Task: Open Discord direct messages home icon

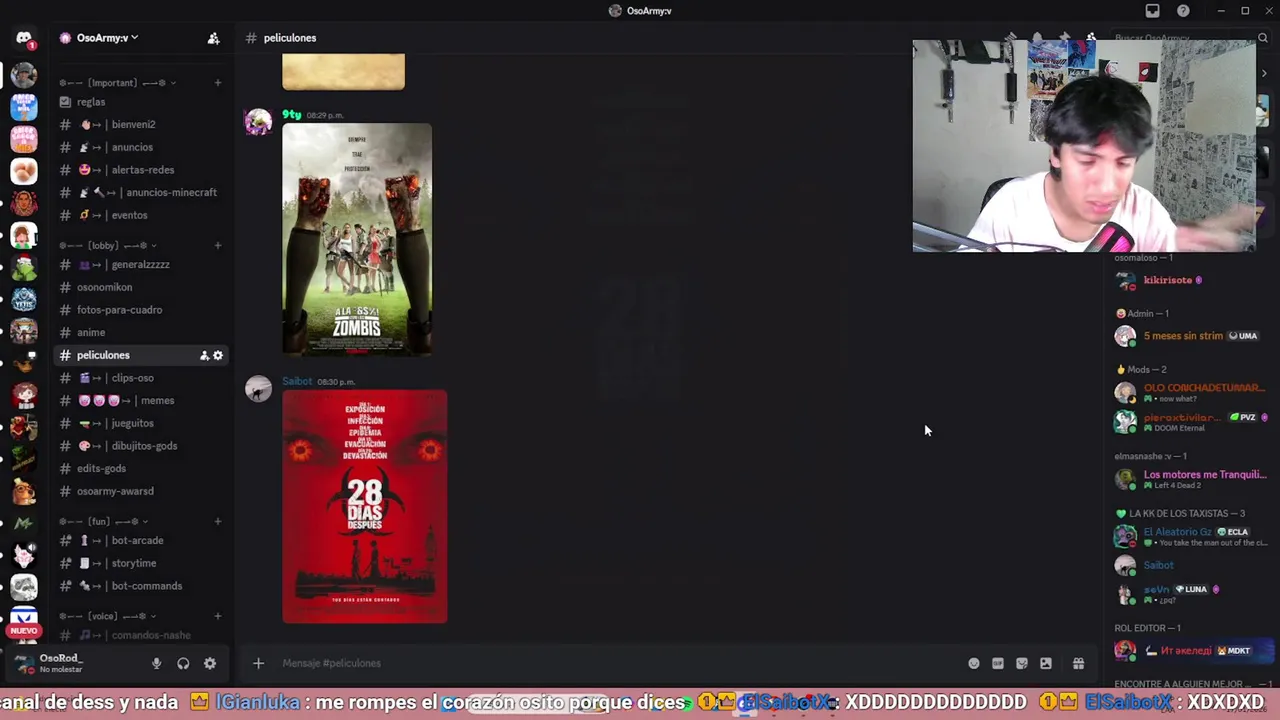Action: (x=24, y=38)
